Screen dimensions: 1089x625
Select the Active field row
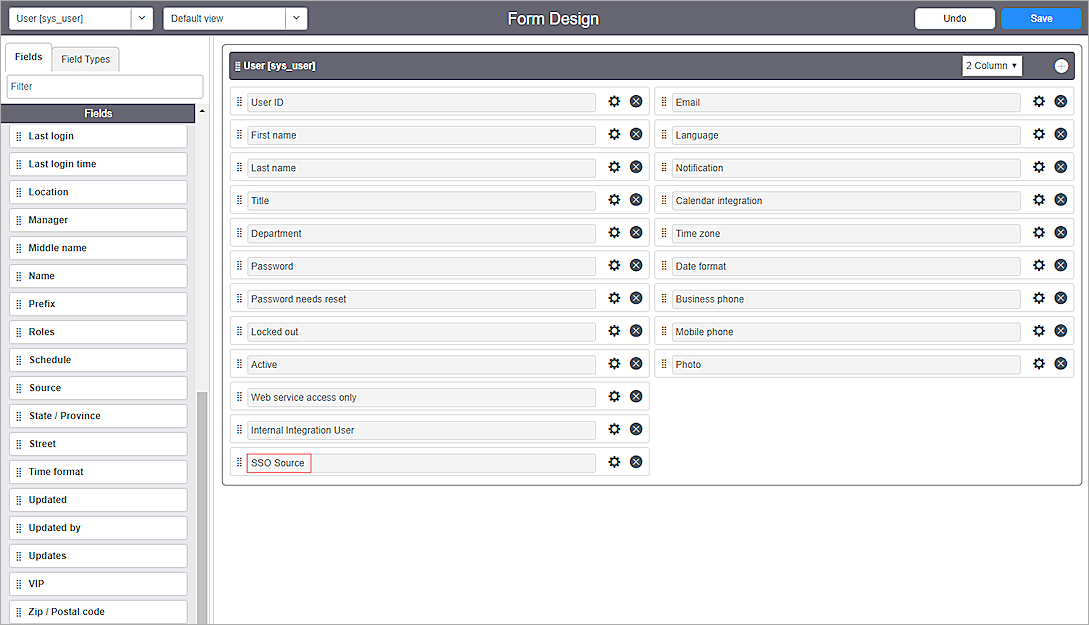tap(420, 364)
